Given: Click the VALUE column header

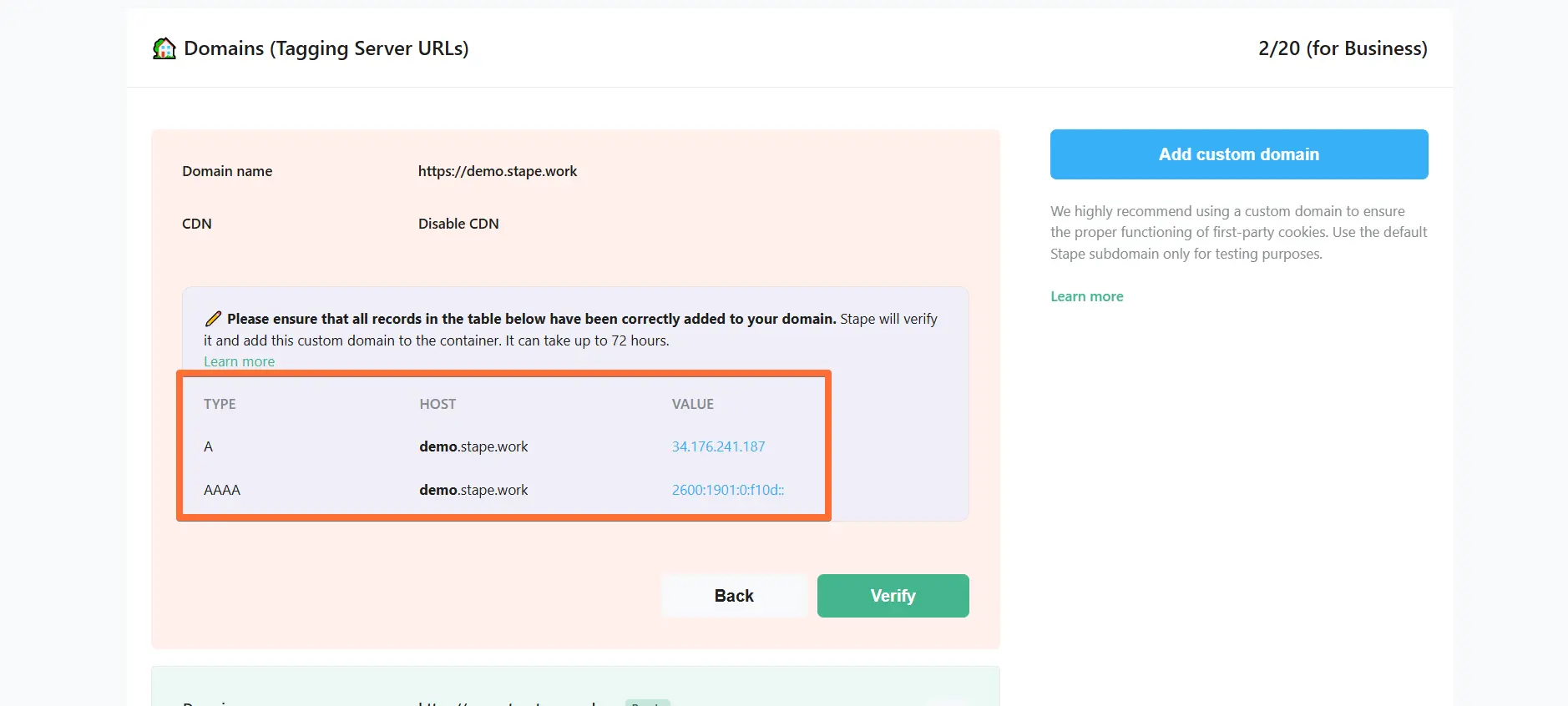Looking at the screenshot, I should [x=693, y=404].
